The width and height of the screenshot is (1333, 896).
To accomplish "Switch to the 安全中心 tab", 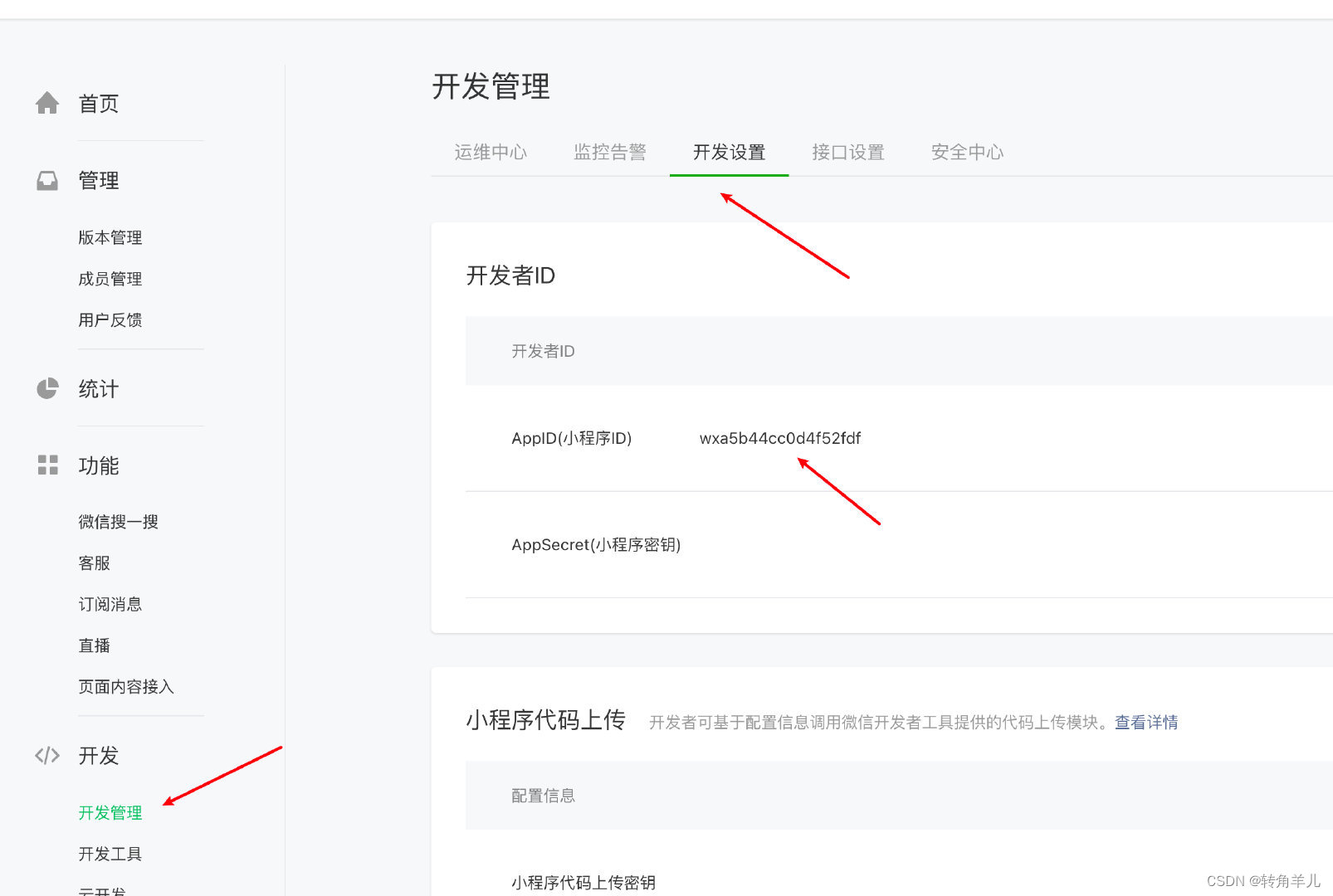I will coord(967,152).
